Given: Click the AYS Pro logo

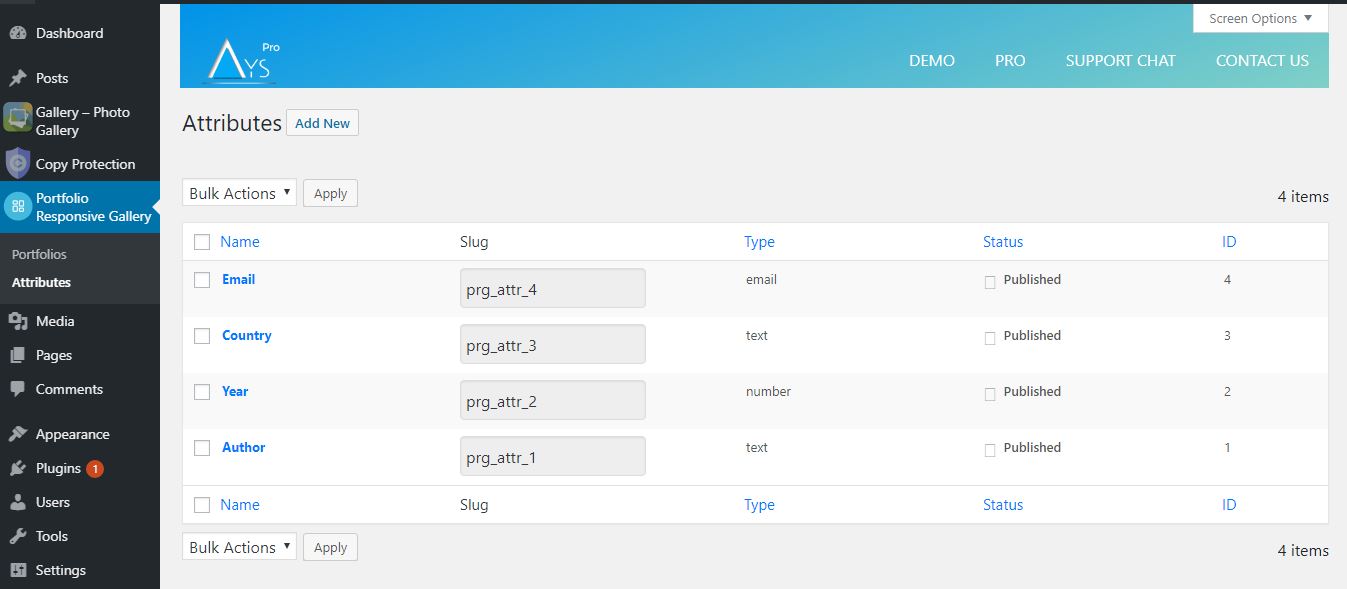Looking at the screenshot, I should coord(242,60).
